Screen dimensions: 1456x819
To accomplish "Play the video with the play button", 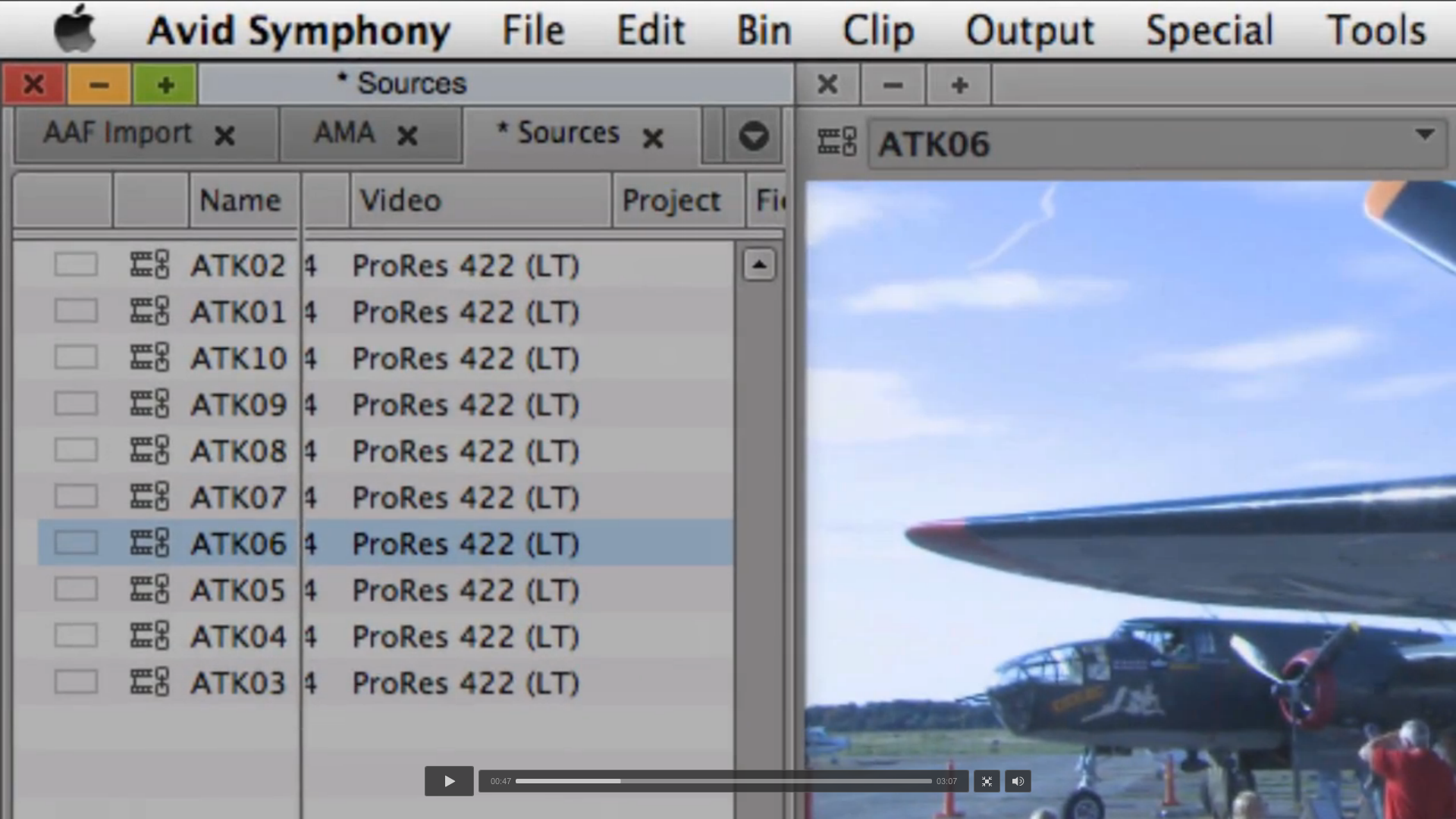I will [449, 781].
